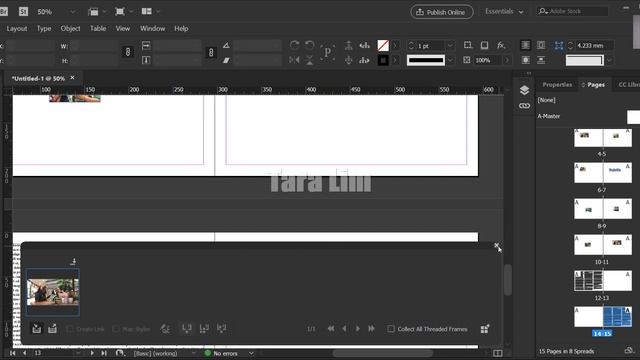Click the 100% opacity field

[x=488, y=60]
